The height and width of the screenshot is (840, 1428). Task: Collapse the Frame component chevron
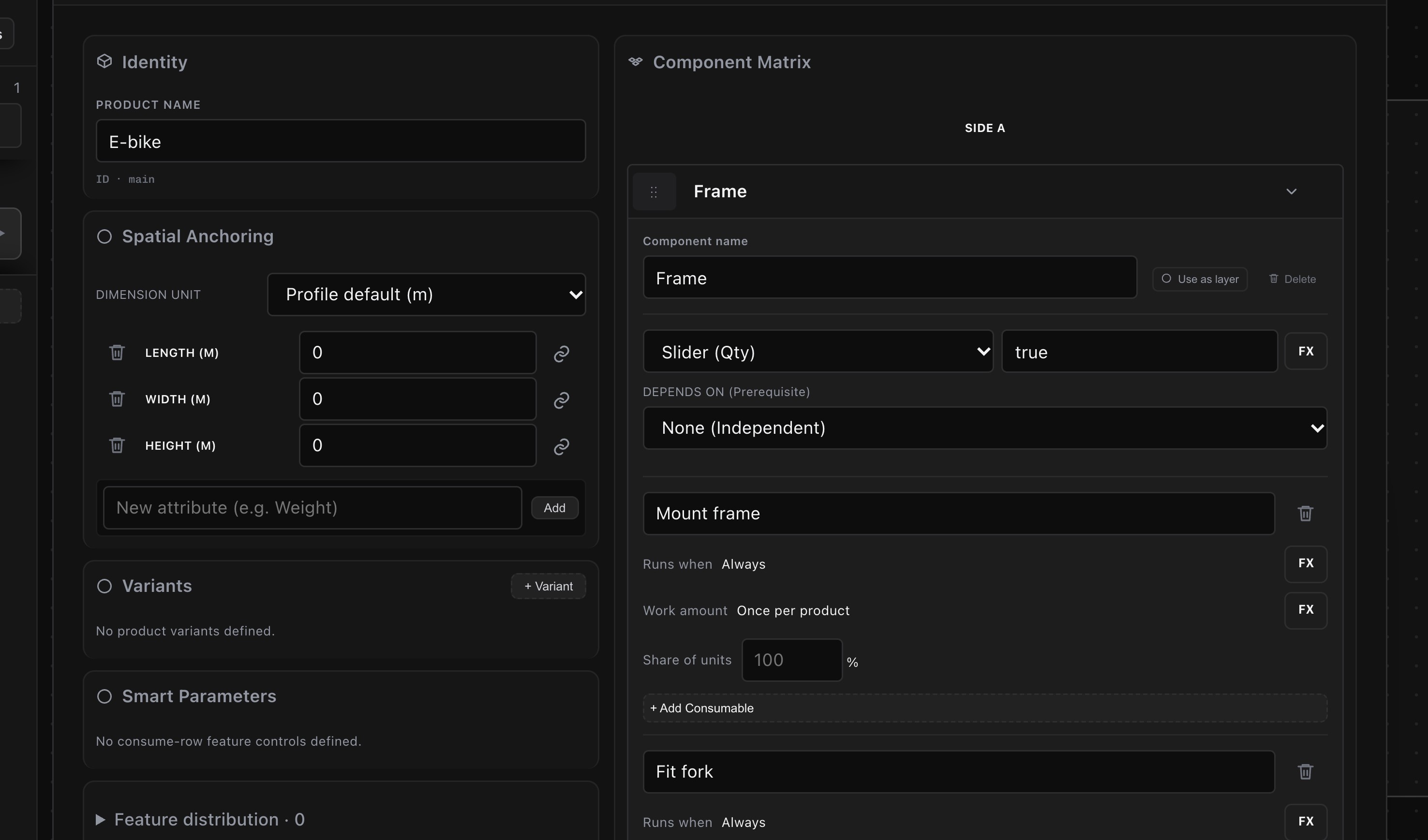click(x=1291, y=192)
